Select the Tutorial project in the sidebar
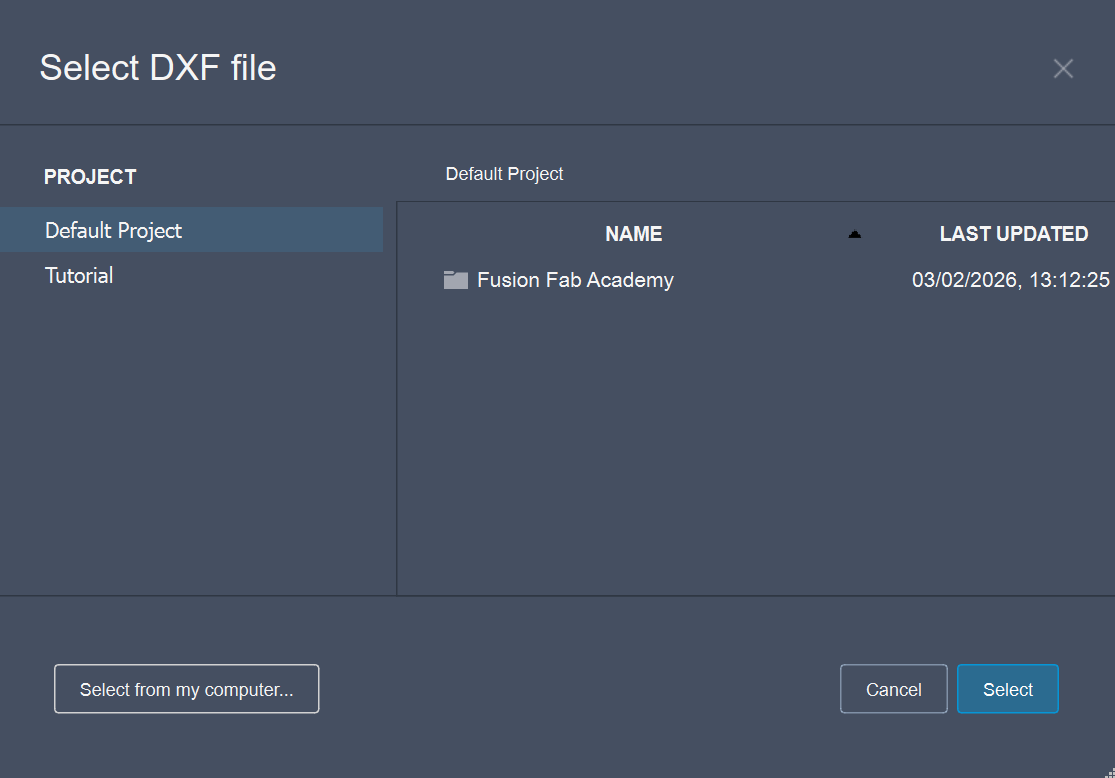Screen dimensions: 1115x778 [x=79, y=275]
